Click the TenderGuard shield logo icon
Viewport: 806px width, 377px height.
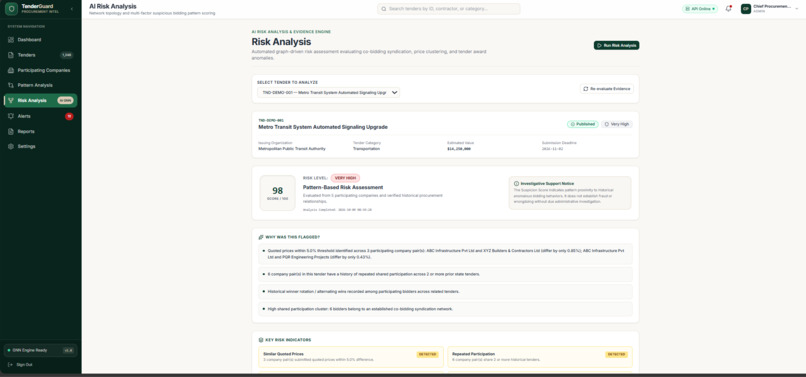11,8
